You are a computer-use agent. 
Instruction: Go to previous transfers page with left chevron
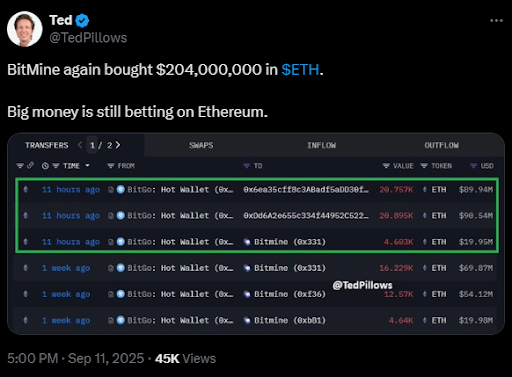[80, 145]
